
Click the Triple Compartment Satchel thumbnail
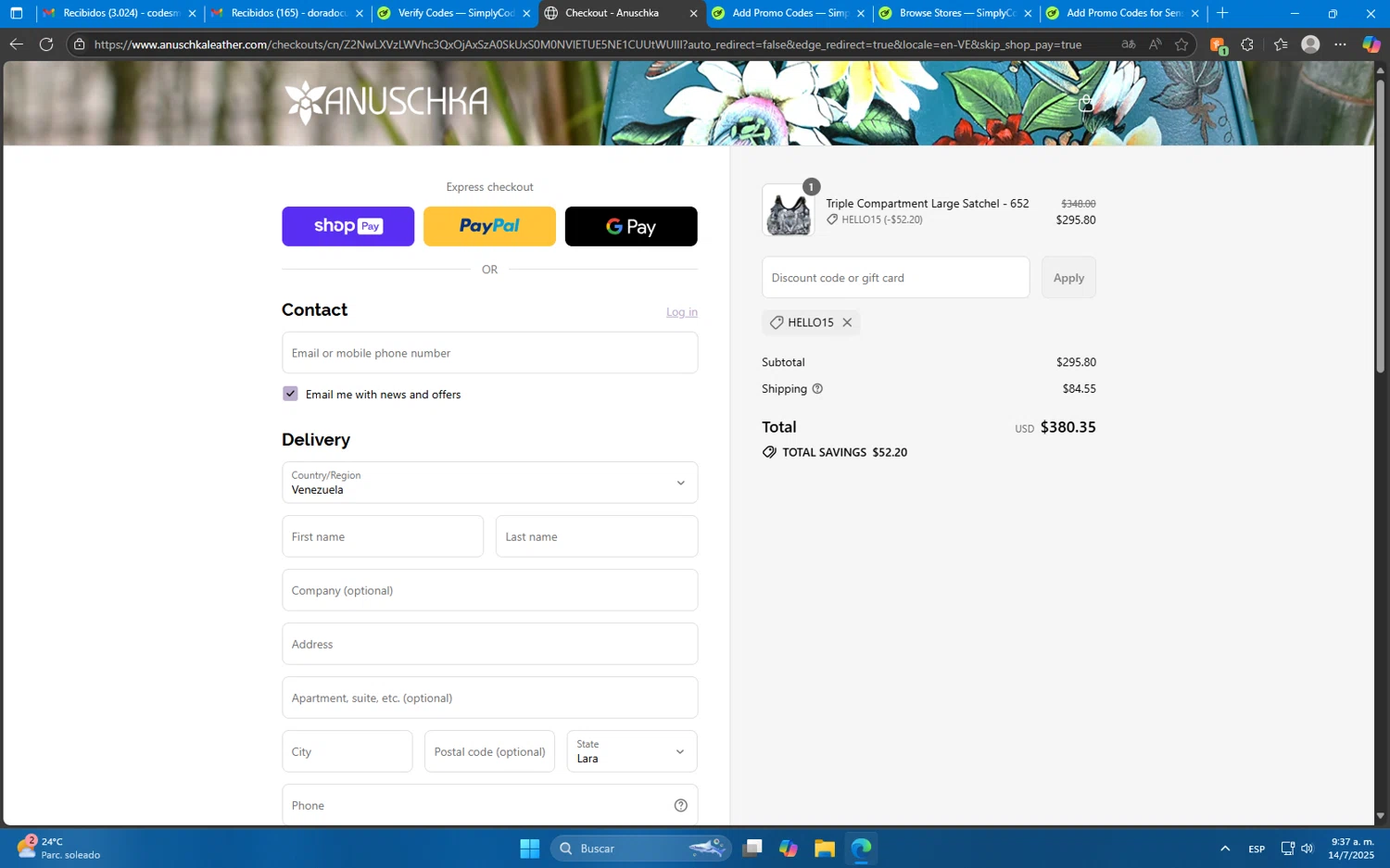tap(789, 210)
